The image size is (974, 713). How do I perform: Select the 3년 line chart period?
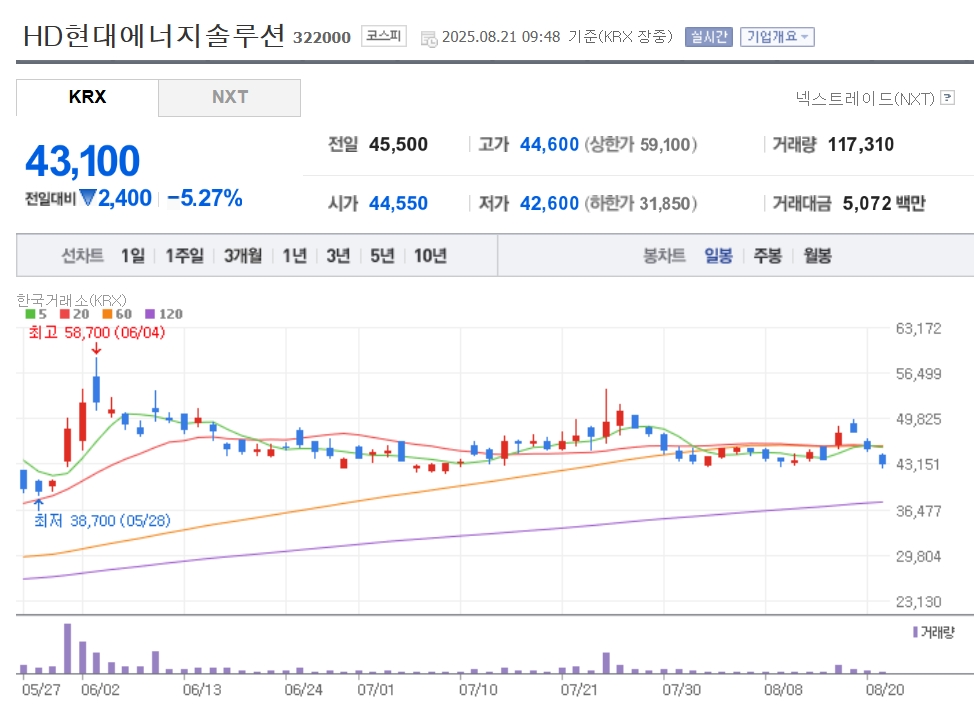coord(339,255)
